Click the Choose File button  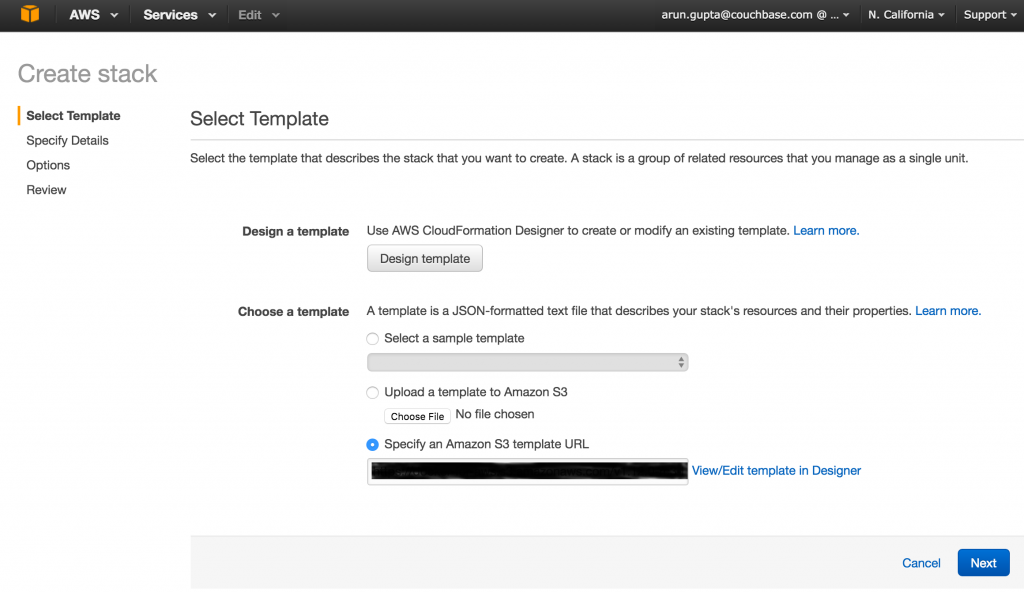(417, 416)
